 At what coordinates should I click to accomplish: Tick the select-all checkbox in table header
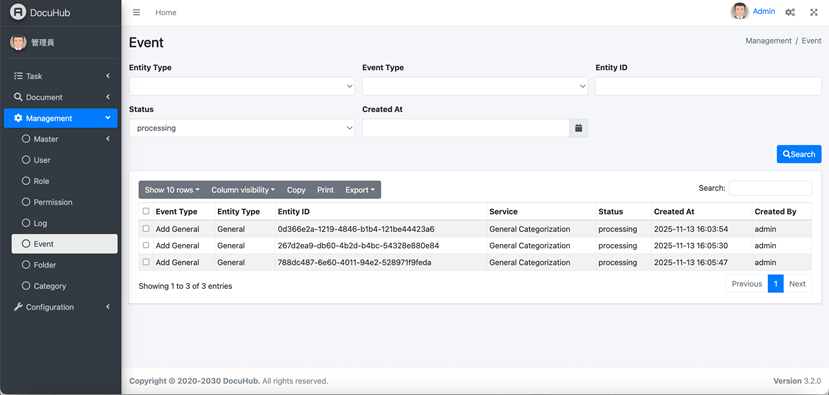pos(146,212)
